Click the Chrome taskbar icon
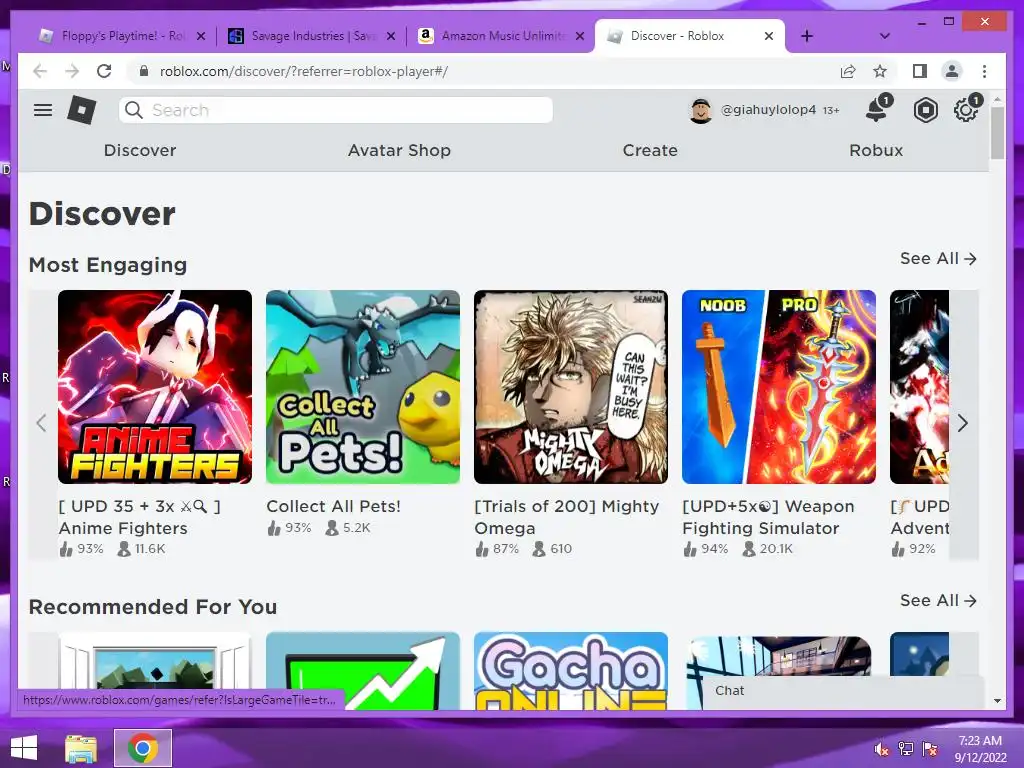Viewport: 1024px width, 768px height. (143, 748)
